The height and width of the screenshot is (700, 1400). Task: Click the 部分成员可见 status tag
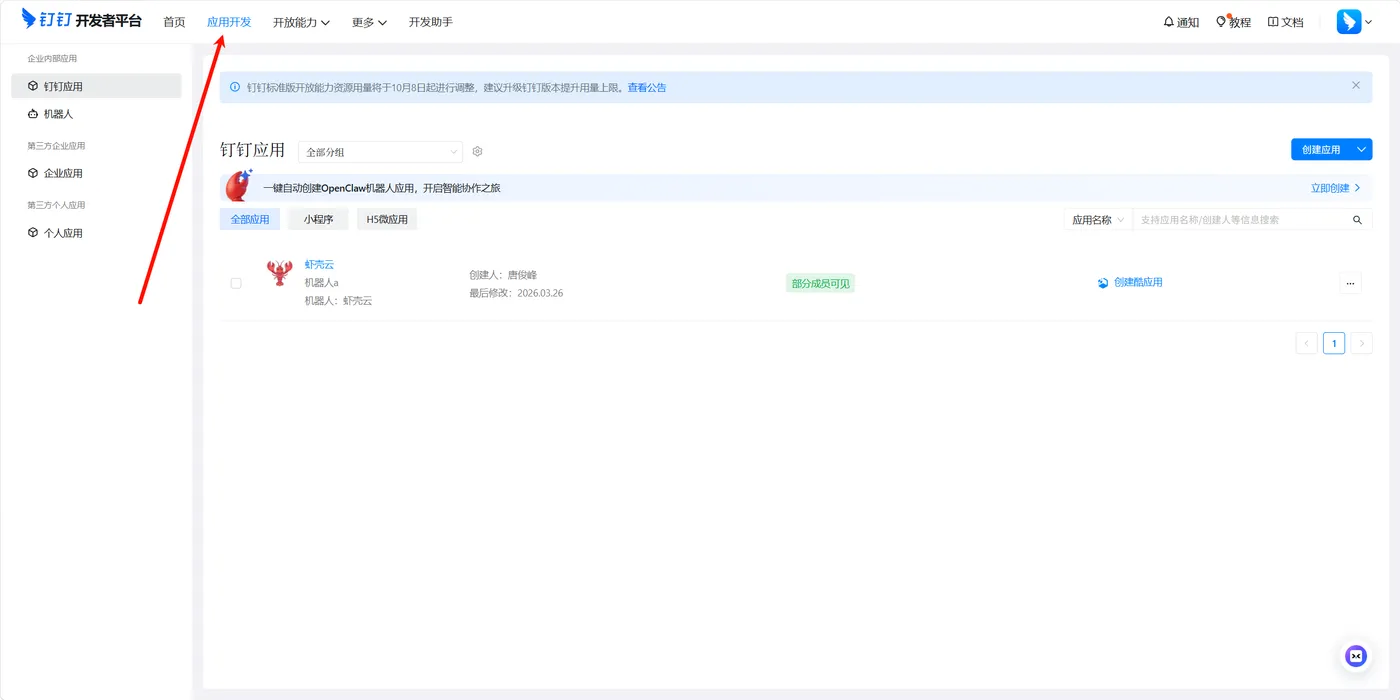[x=820, y=284]
